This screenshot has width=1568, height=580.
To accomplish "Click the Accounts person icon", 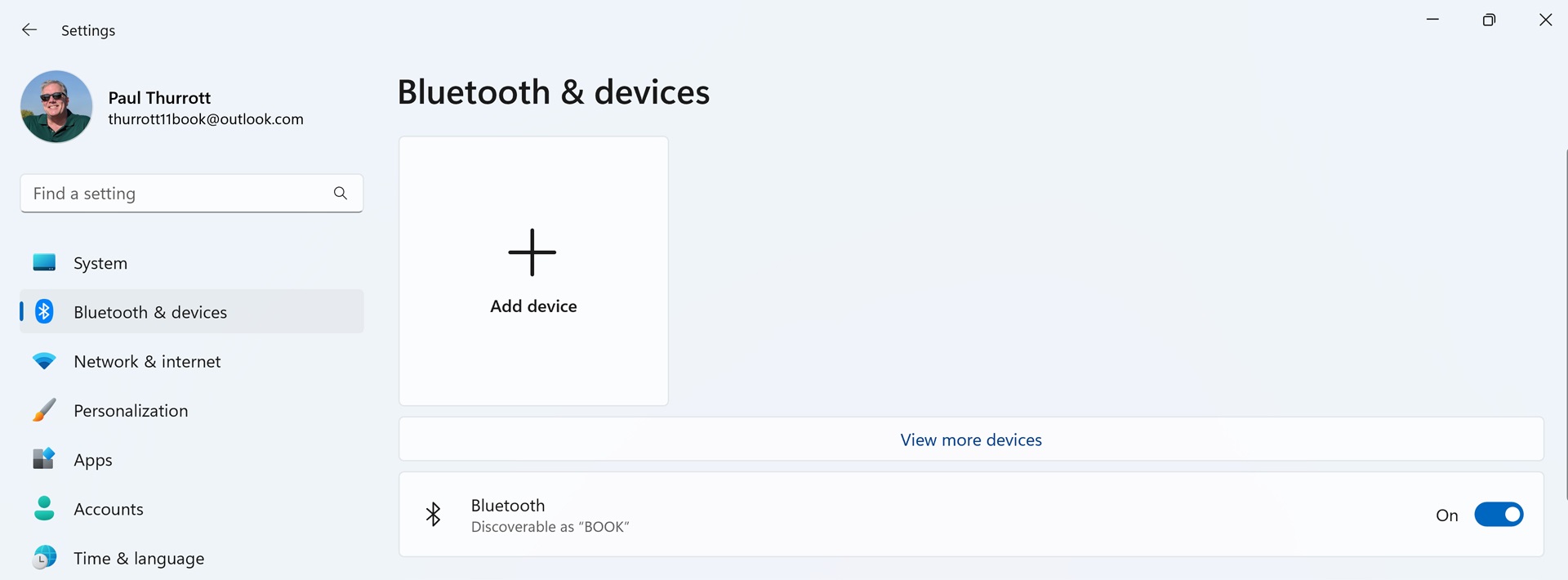I will (x=44, y=508).
